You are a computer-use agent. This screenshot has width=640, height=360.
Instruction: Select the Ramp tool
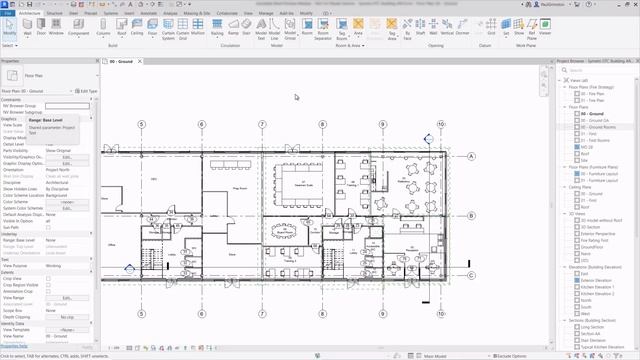[233, 27]
